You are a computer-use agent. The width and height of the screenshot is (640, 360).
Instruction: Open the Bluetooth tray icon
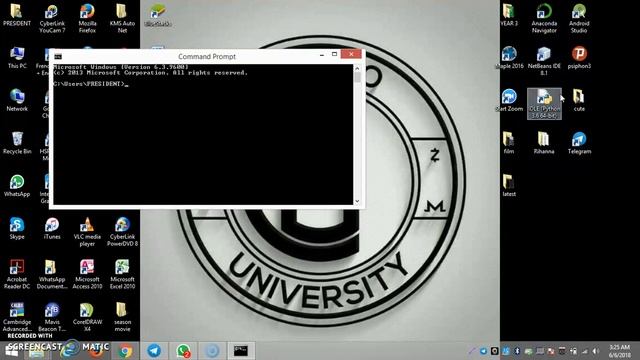tap(517, 351)
